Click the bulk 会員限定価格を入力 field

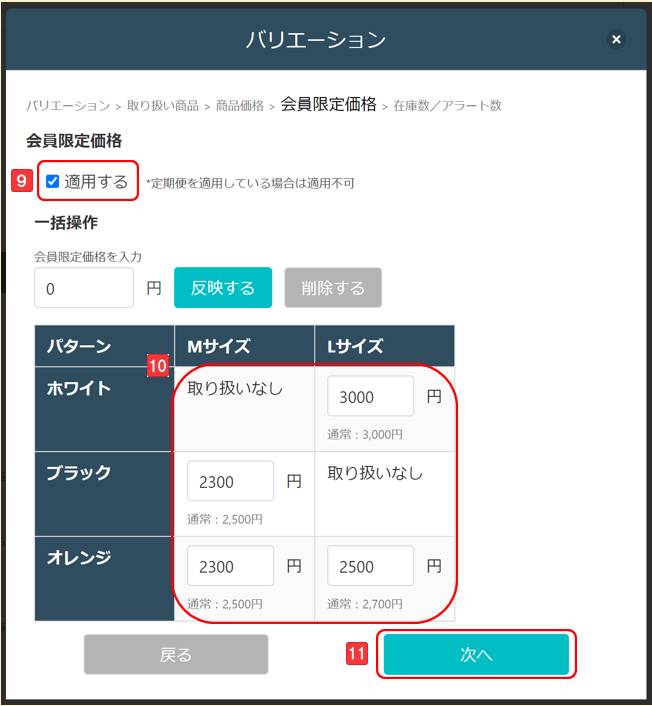coord(84,288)
